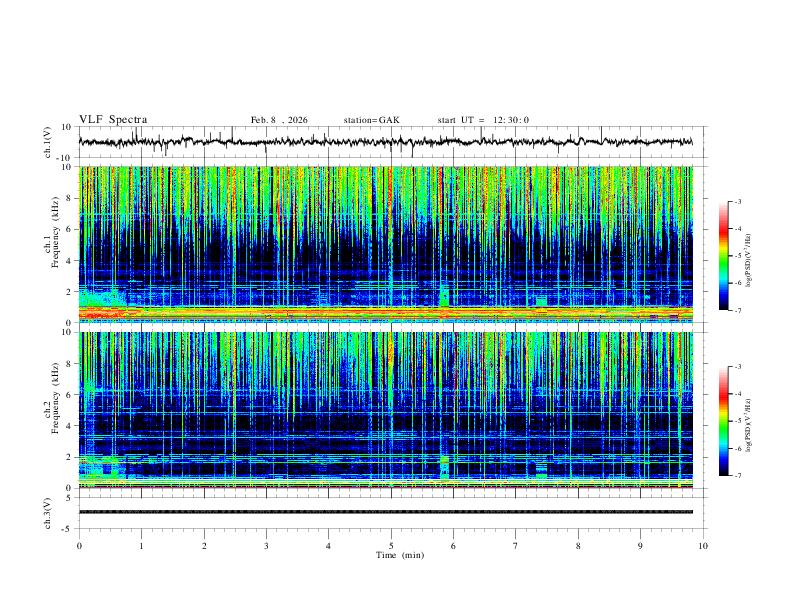Click the ch.1 voltage waveform trace
The width and height of the screenshot is (792, 612).
[x=385, y=142]
